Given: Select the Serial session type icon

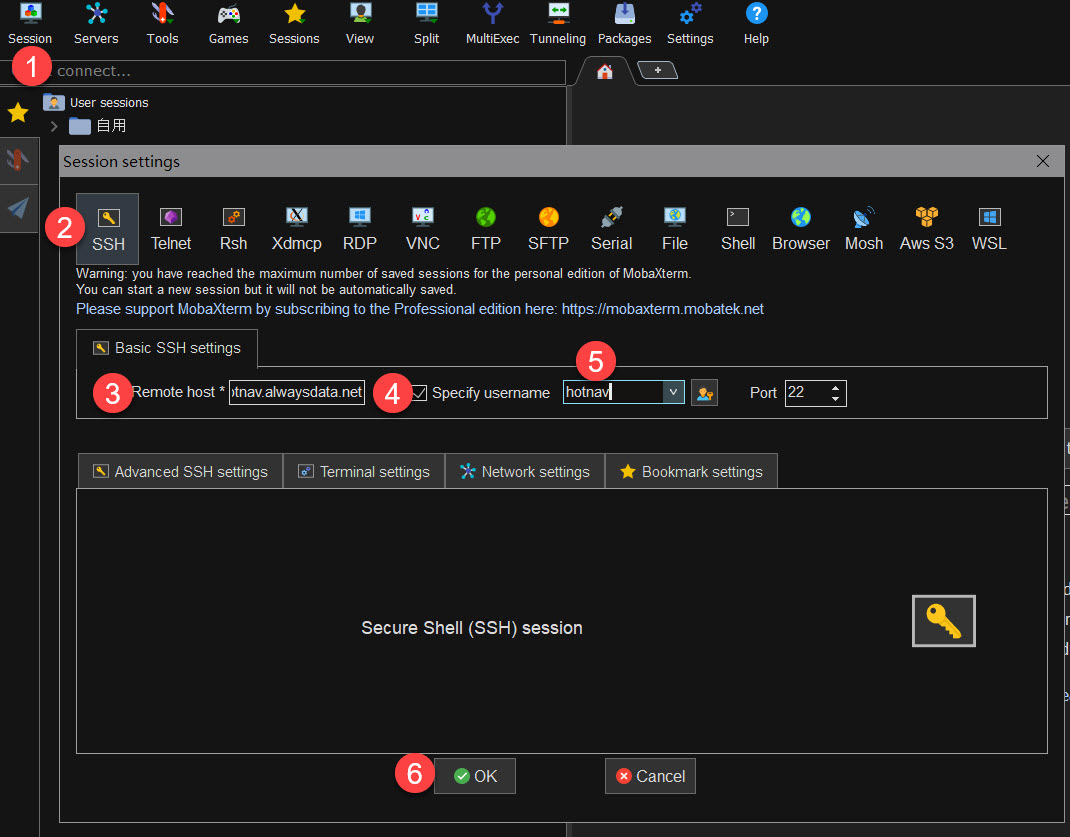Looking at the screenshot, I should (x=611, y=228).
